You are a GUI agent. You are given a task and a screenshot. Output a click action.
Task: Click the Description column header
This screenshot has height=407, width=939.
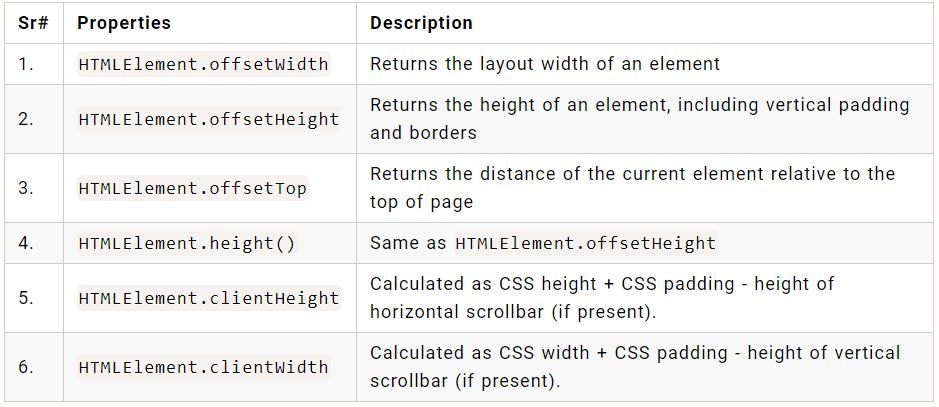(421, 23)
